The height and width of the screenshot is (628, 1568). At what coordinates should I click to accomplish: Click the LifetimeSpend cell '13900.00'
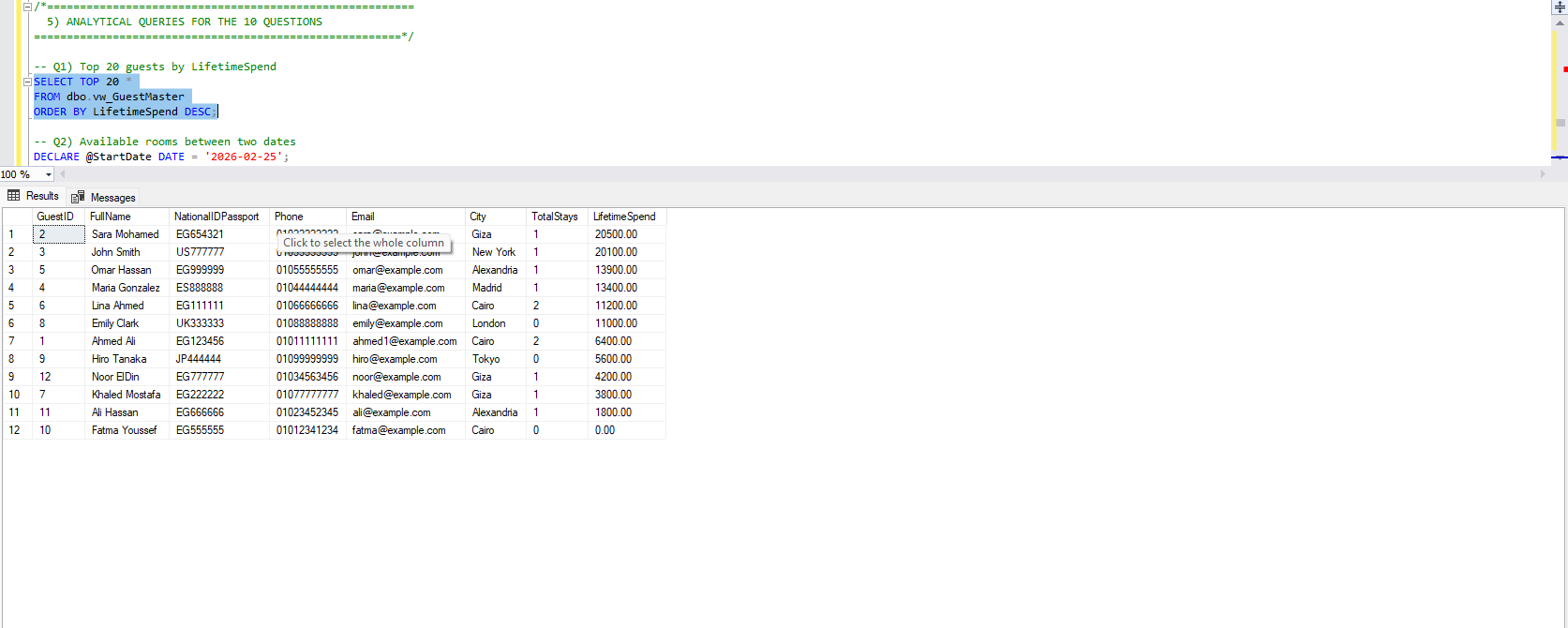pyautogui.click(x=626, y=270)
